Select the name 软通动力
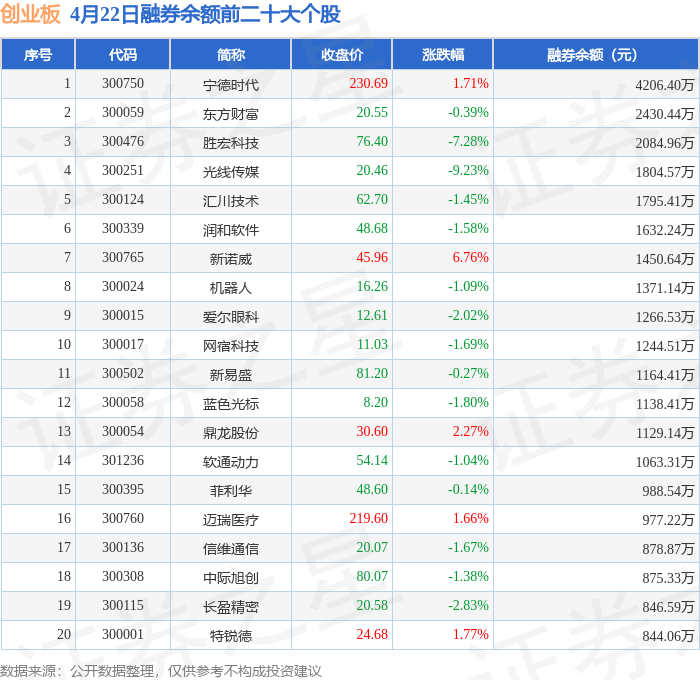The height and width of the screenshot is (680, 700). [x=231, y=462]
